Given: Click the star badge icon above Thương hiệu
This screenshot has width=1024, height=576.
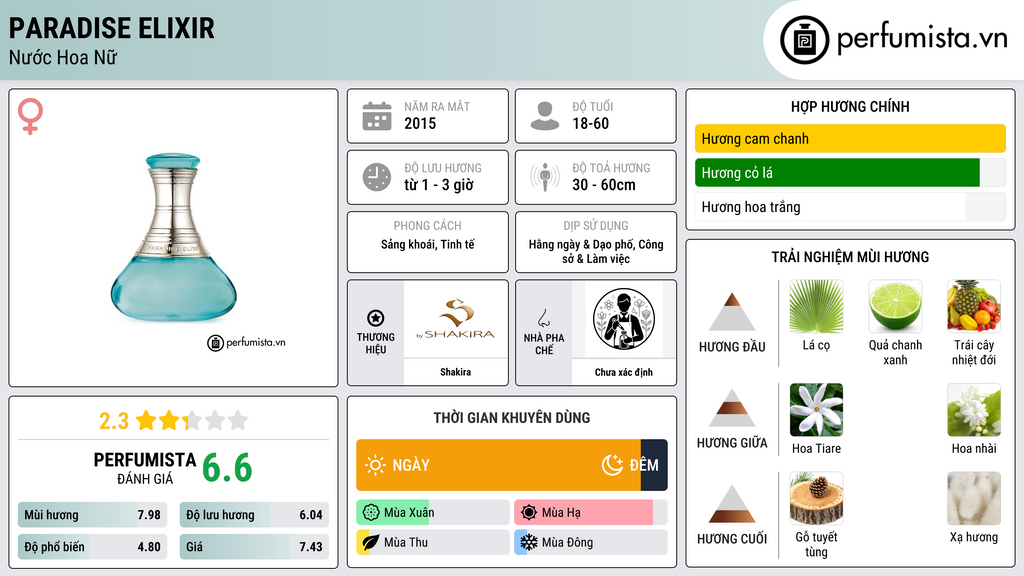Looking at the screenshot, I should click(376, 318).
